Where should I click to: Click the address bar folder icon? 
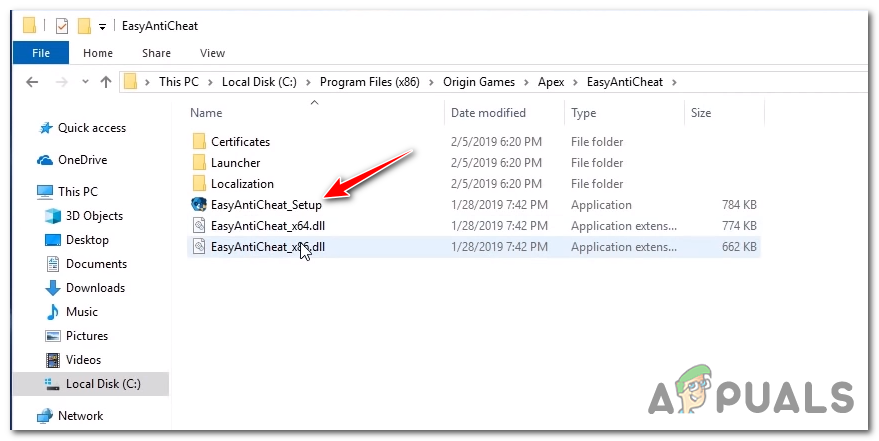[131, 82]
